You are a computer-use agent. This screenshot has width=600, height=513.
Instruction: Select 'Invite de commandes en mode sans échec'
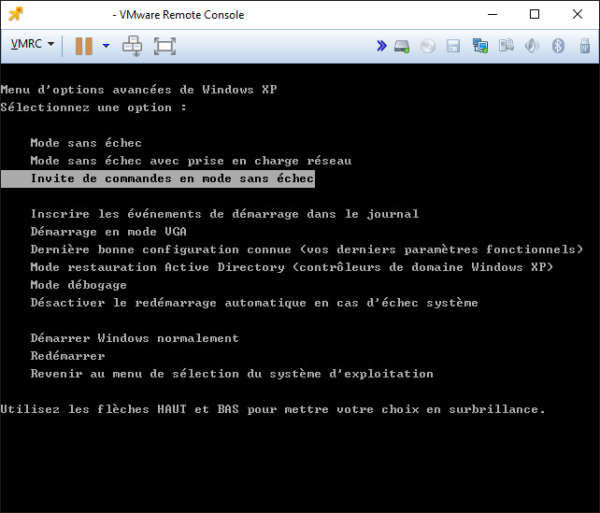coord(158,179)
